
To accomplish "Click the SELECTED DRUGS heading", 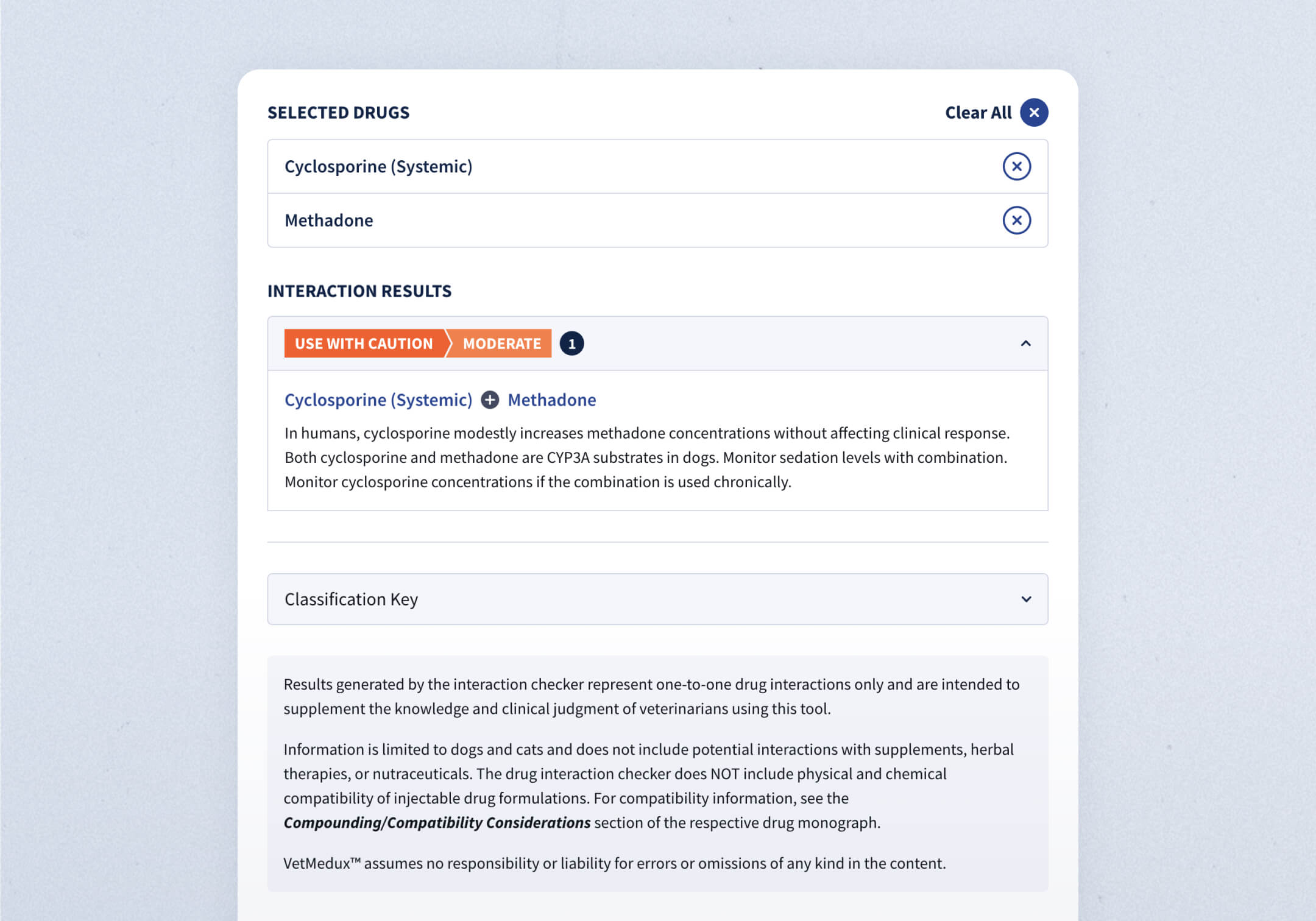I will (338, 112).
